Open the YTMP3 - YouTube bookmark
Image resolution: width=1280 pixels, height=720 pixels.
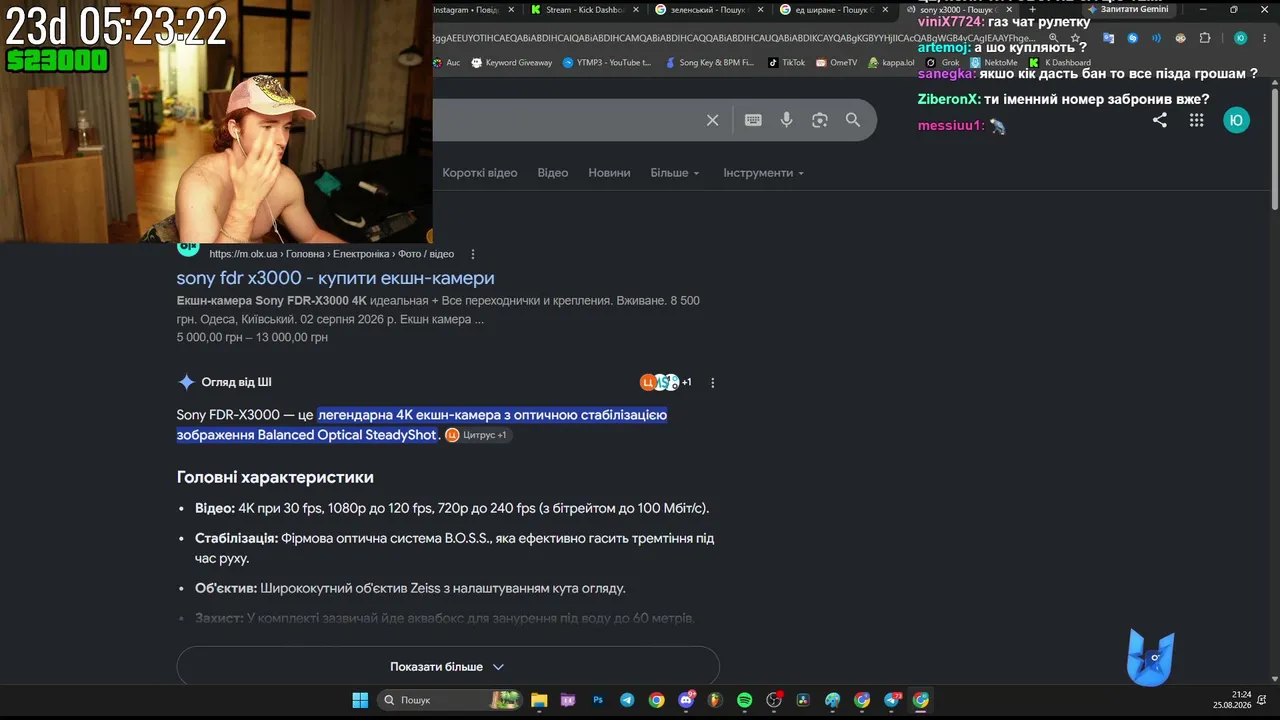click(x=606, y=62)
